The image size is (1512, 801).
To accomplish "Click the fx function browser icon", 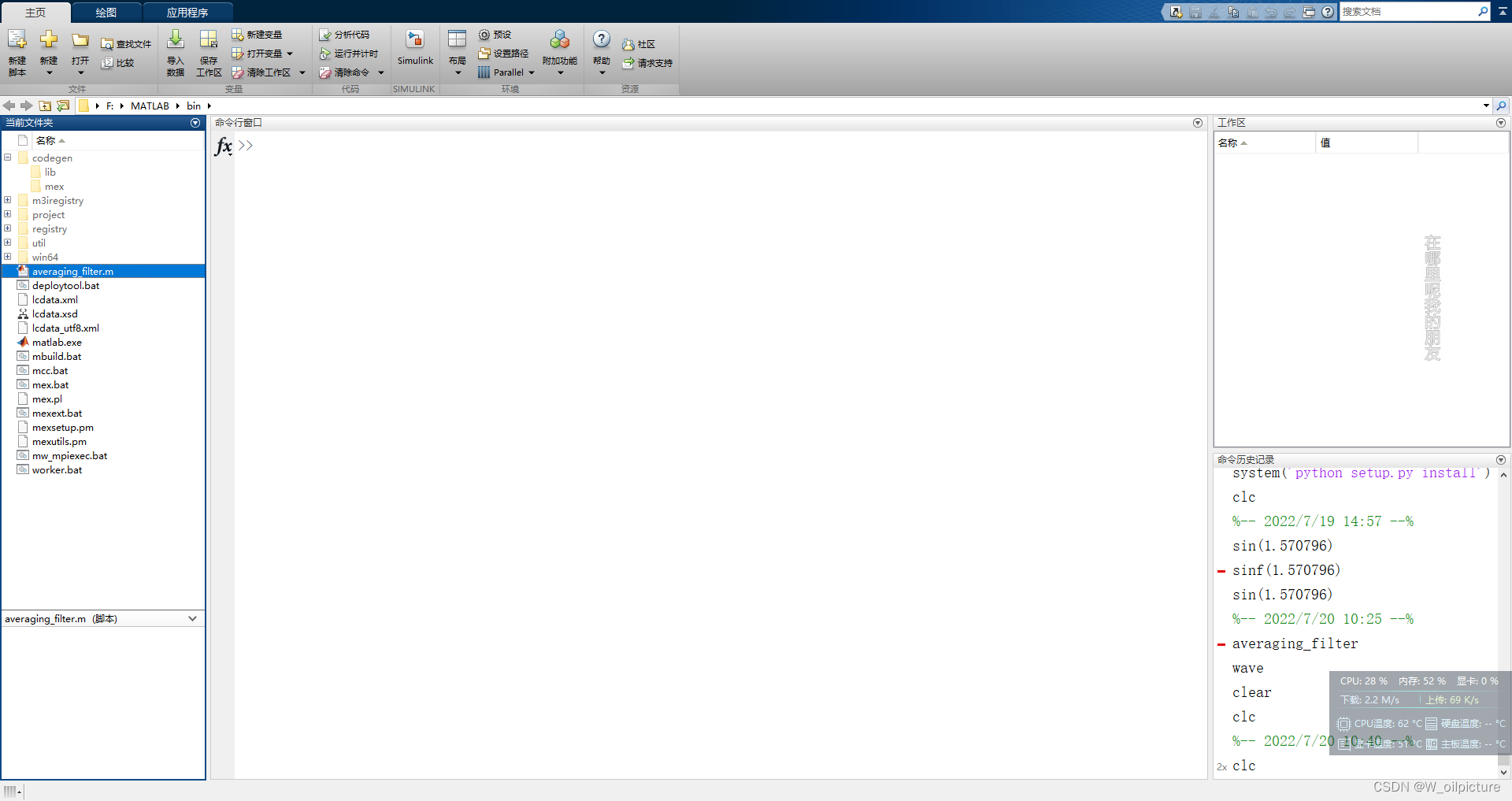I will (224, 146).
